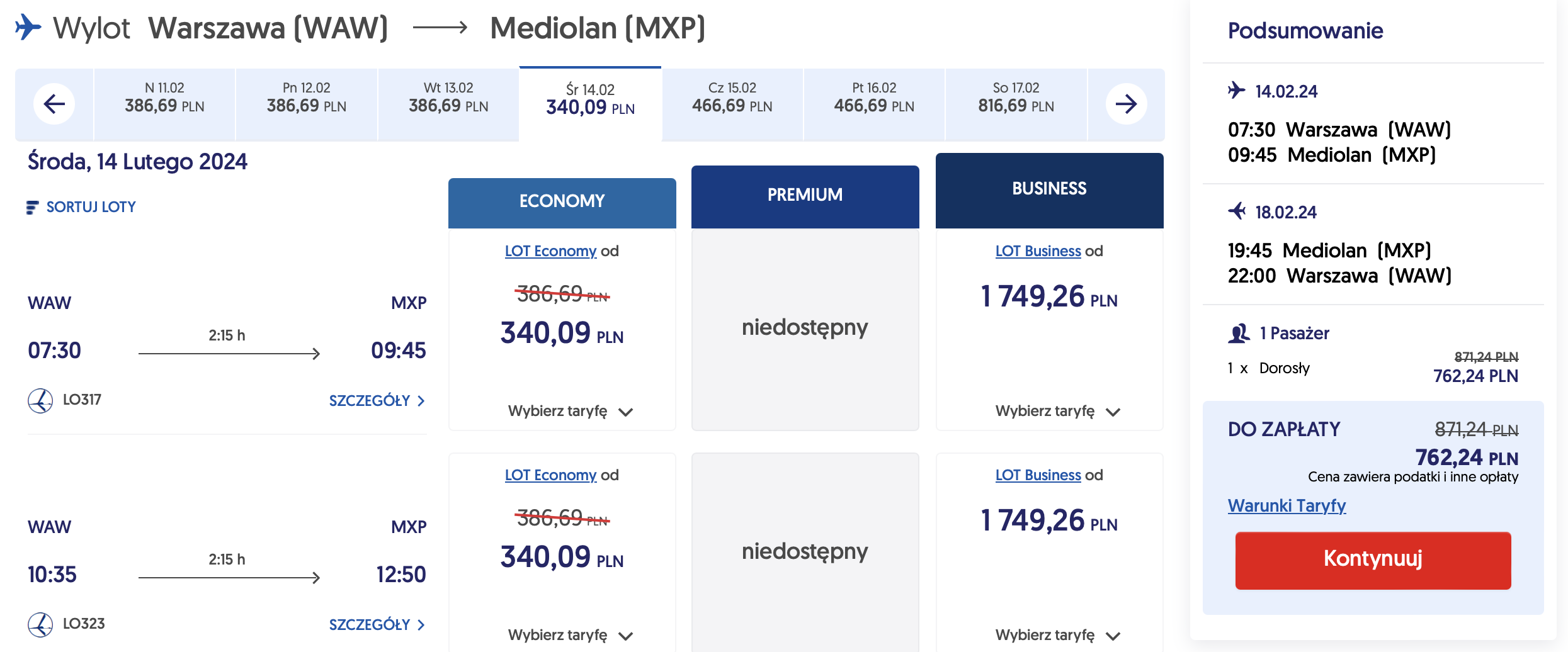1568x652 pixels.
Task: Select the Pn 12.02 date tab
Action: [306, 98]
